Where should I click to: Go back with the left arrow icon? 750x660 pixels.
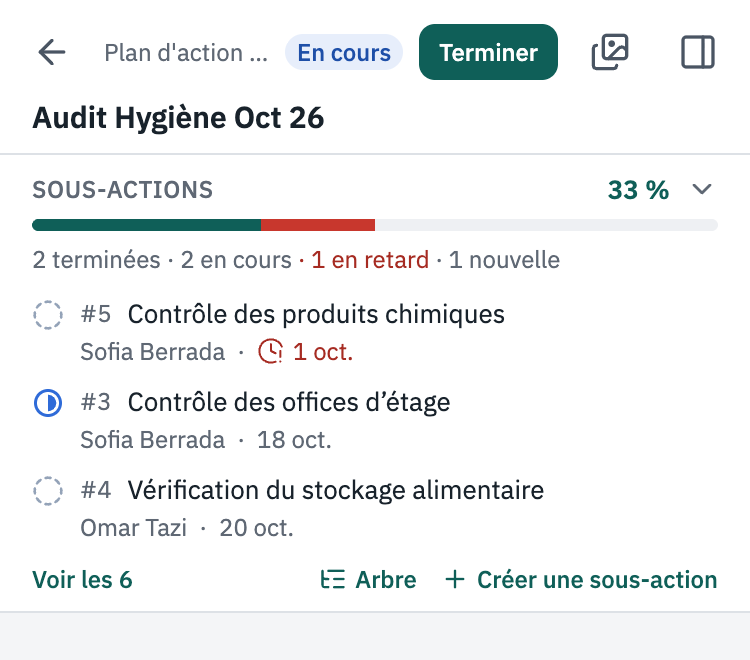(52, 52)
